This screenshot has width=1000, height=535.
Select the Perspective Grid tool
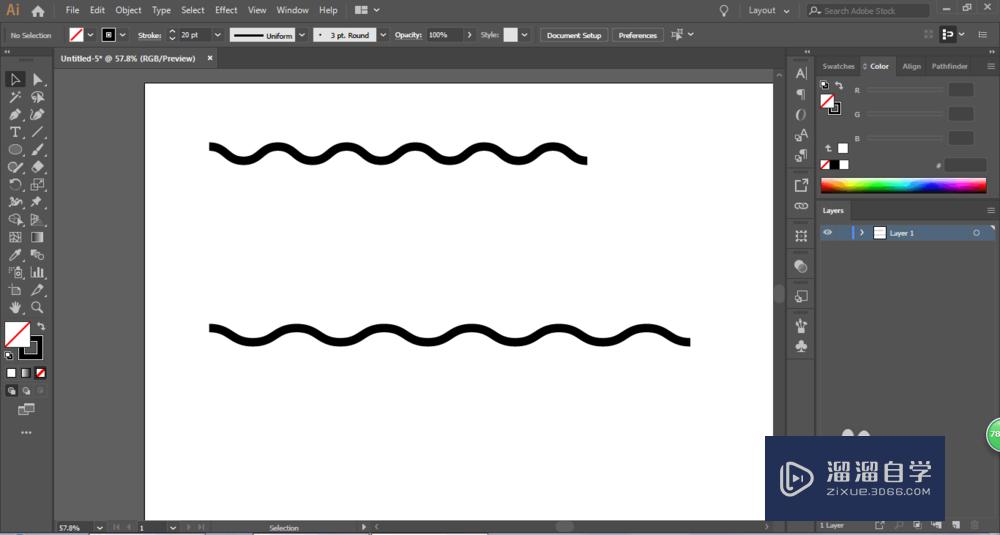coord(38,220)
